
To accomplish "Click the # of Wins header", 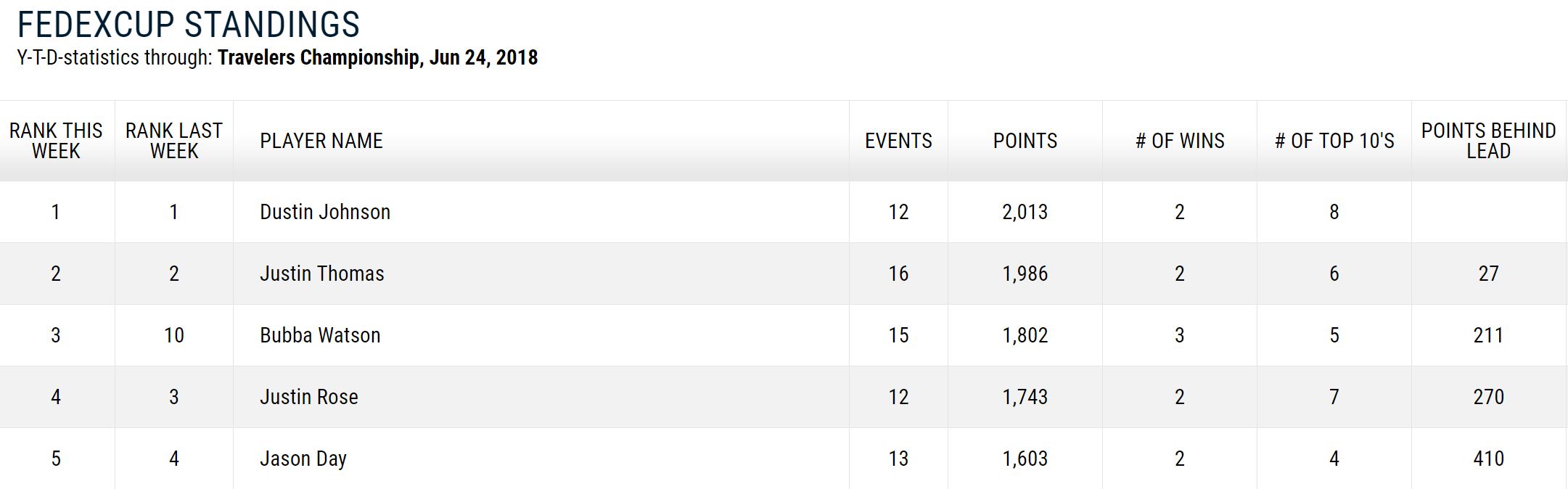I will (x=1180, y=141).
